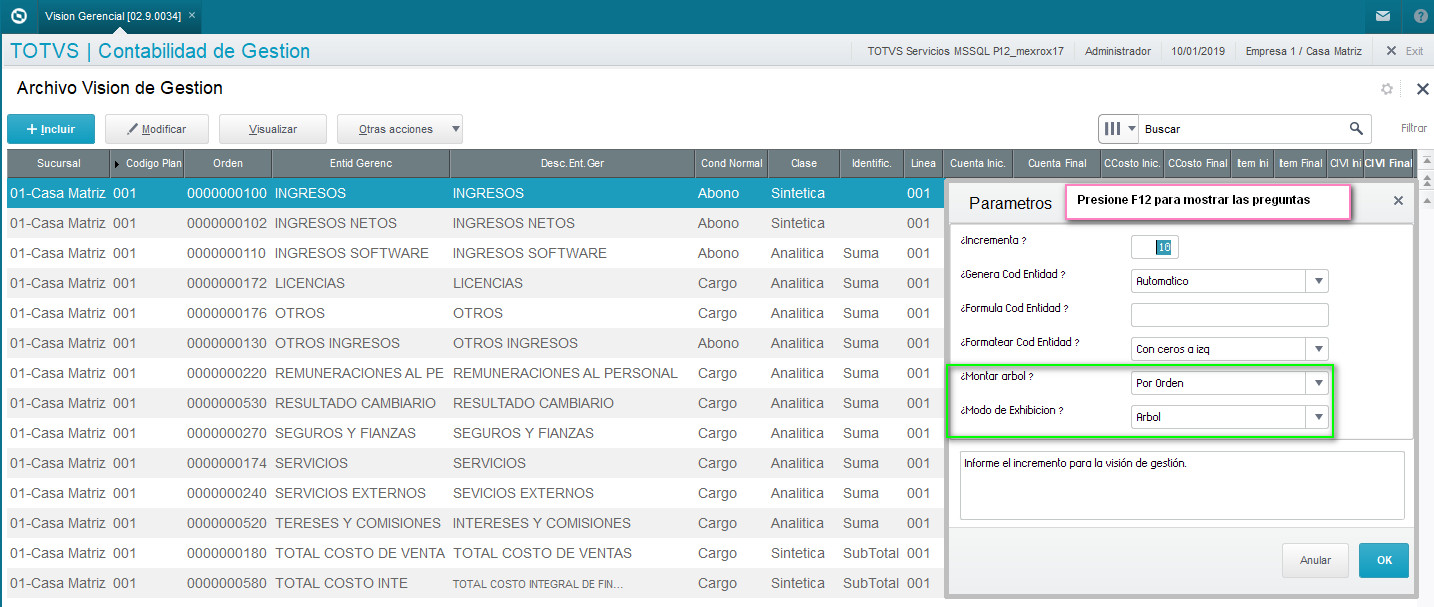The width and height of the screenshot is (1434, 607).
Task: Click the Administrador user label
Action: click(x=1118, y=51)
